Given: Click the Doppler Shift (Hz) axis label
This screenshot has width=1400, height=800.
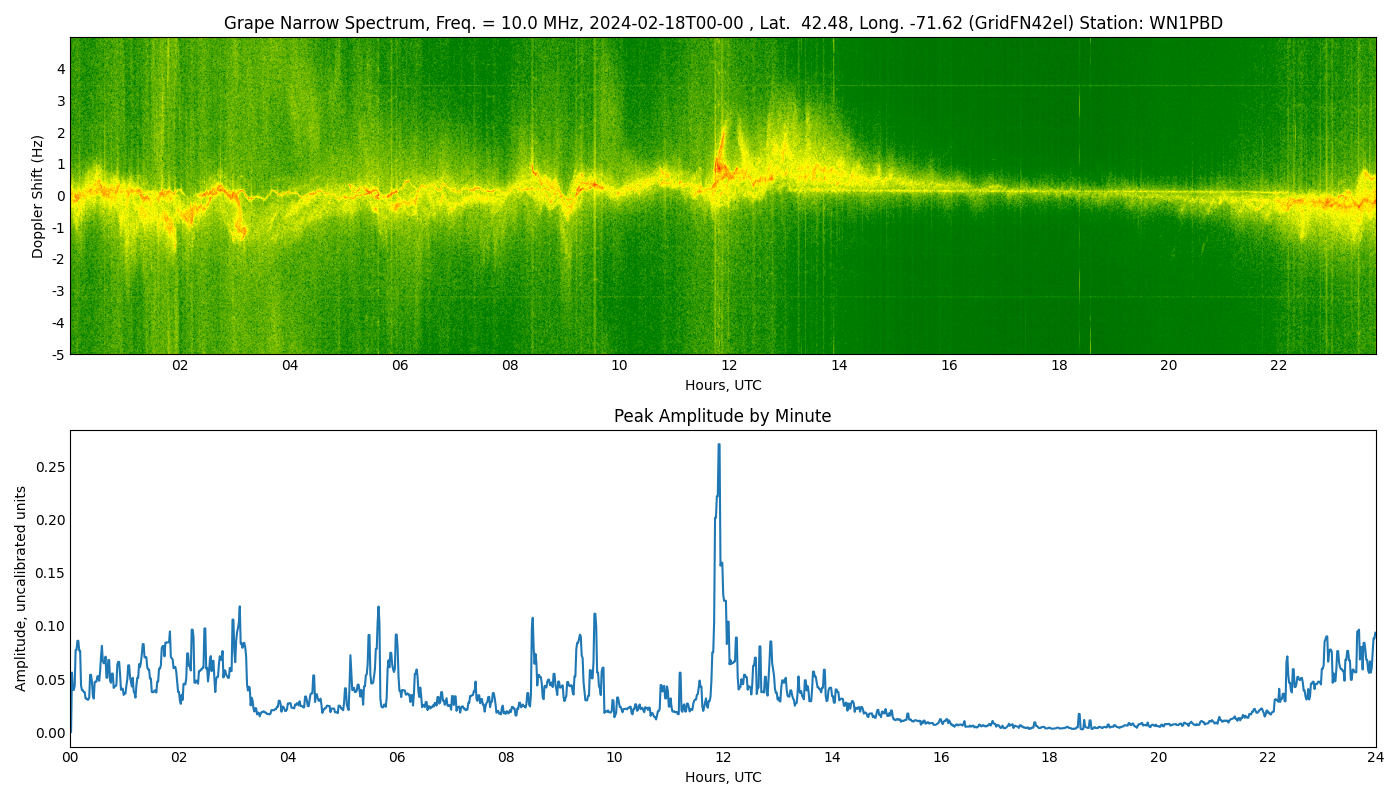Looking at the screenshot, I should coord(38,196).
